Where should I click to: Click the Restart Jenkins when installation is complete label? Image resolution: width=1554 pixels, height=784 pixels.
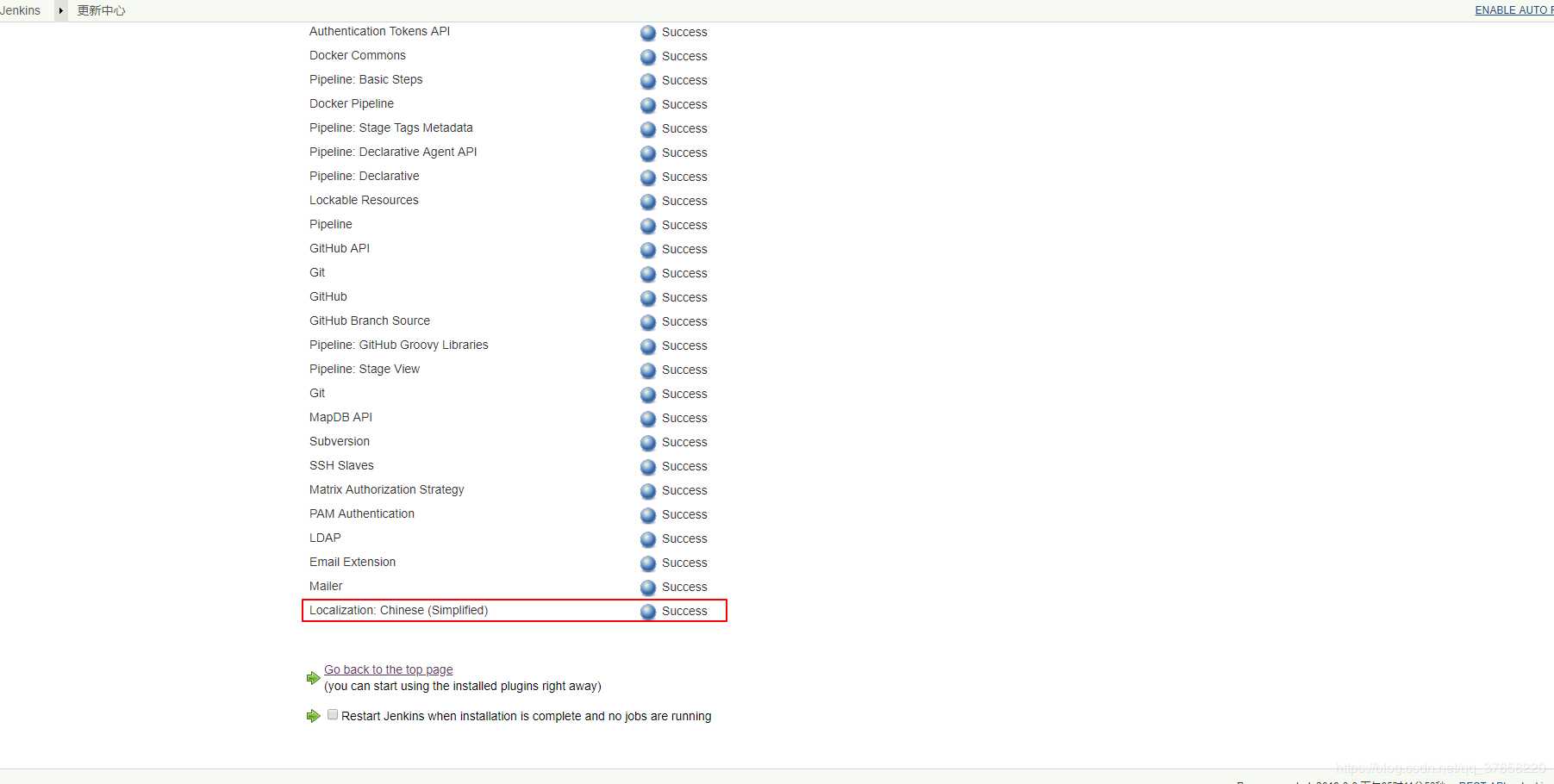pyautogui.click(x=526, y=716)
